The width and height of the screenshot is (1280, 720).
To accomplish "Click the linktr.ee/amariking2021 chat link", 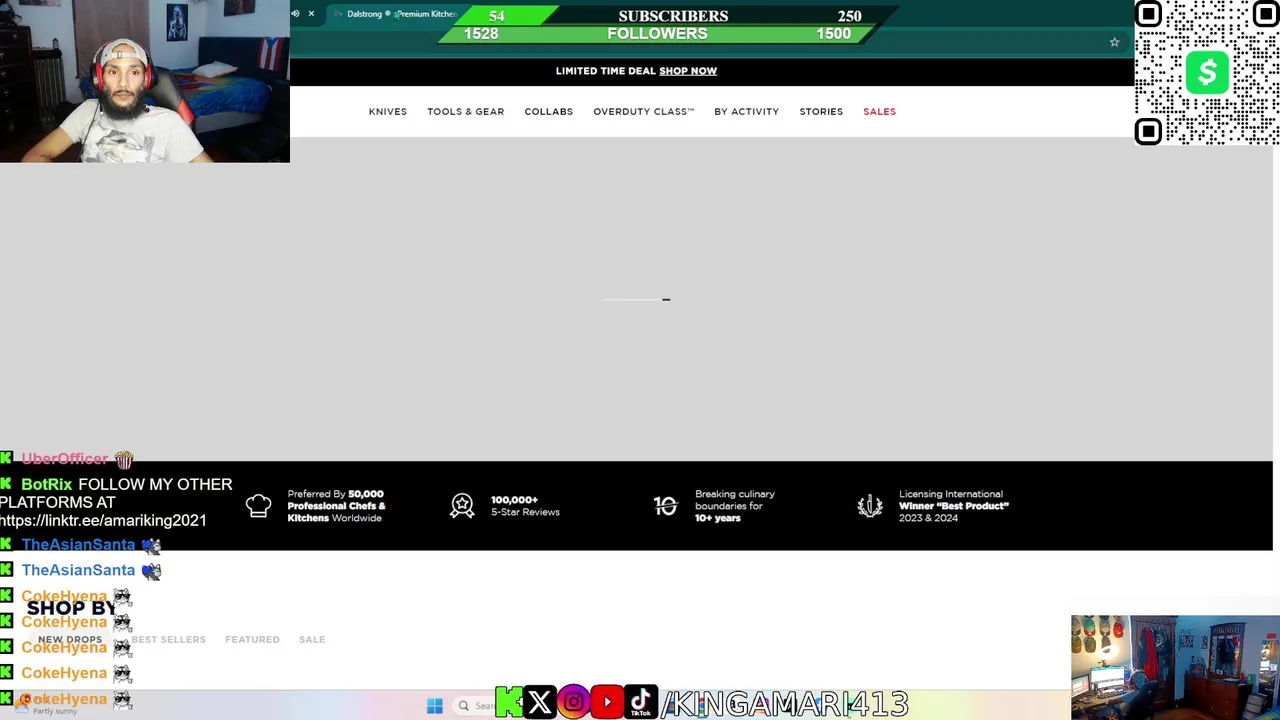I will (x=103, y=521).
